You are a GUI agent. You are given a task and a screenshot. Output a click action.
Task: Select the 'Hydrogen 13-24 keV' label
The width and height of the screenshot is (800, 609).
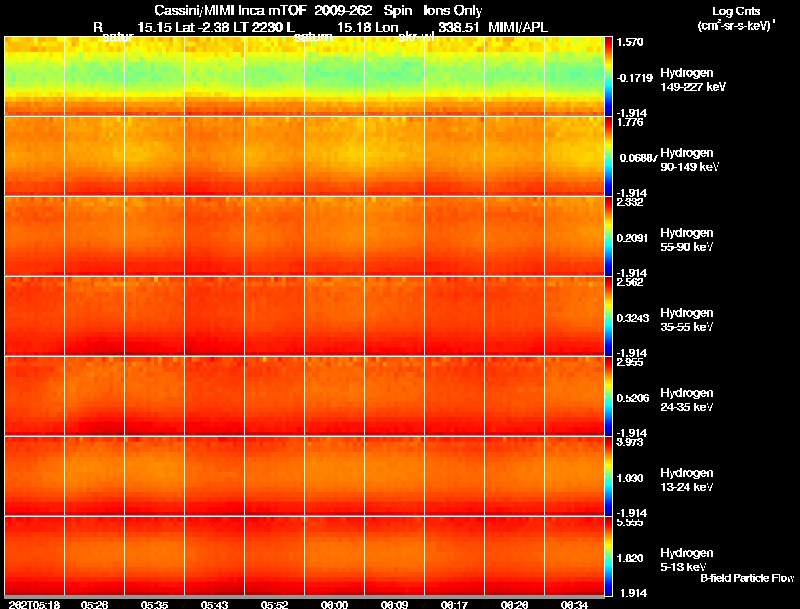[x=687, y=480]
